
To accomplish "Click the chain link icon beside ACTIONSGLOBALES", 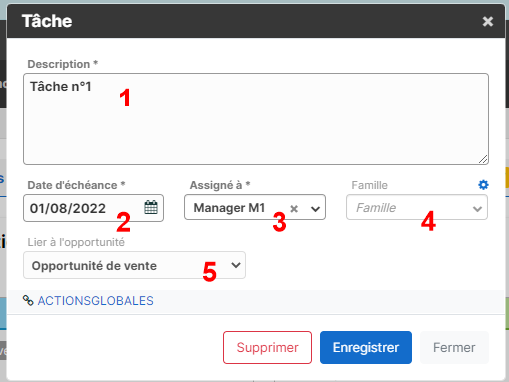I will pyautogui.click(x=28, y=300).
